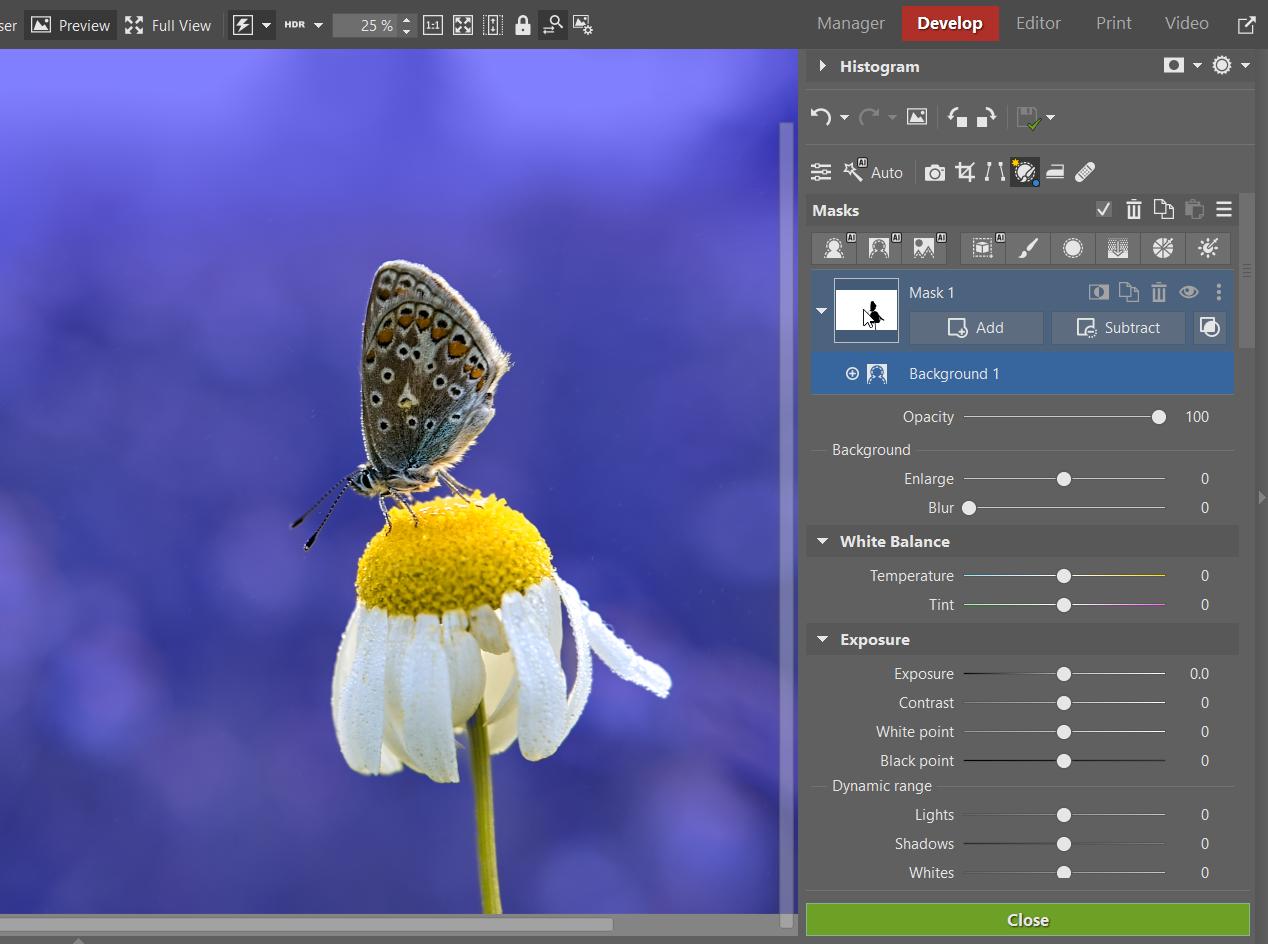Open the Healing brush tool
The width and height of the screenshot is (1268, 944).
(x=1085, y=171)
